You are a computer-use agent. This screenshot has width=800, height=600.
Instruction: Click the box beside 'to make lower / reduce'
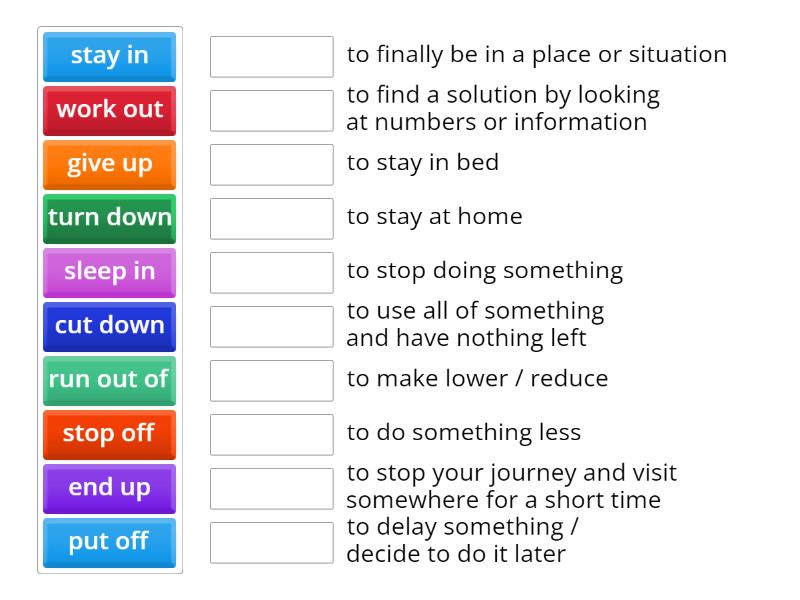(271, 378)
